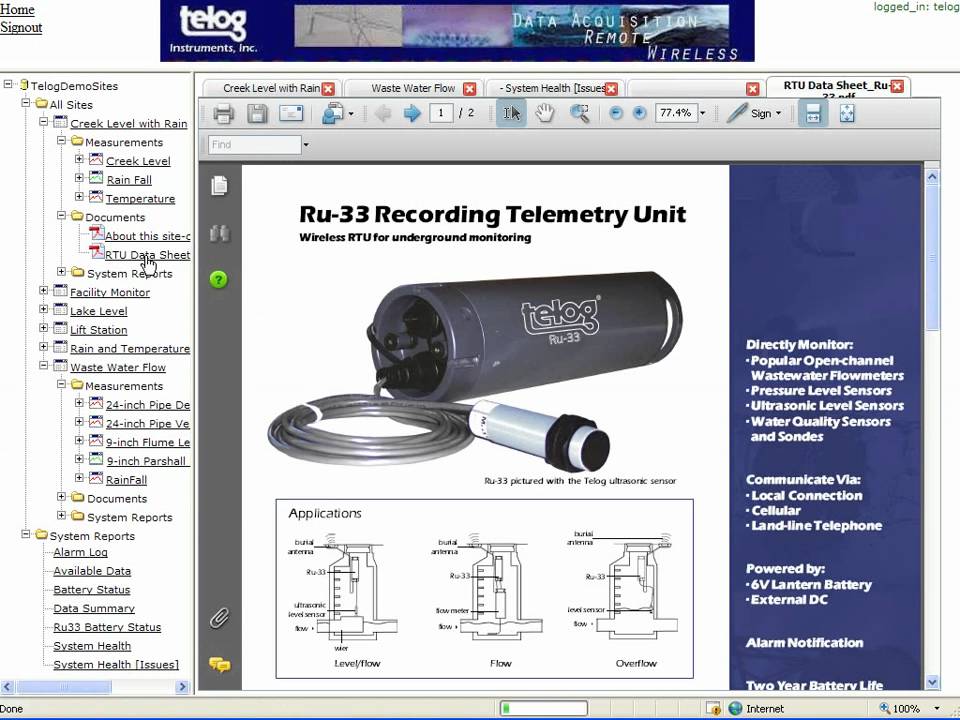Activate the Hand pan tool
This screenshot has width=960, height=720.
point(545,113)
